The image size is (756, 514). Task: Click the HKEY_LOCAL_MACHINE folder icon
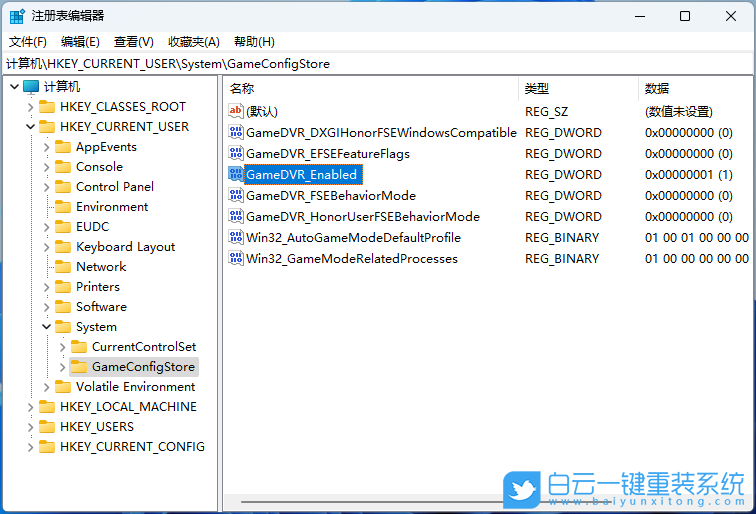pos(47,407)
